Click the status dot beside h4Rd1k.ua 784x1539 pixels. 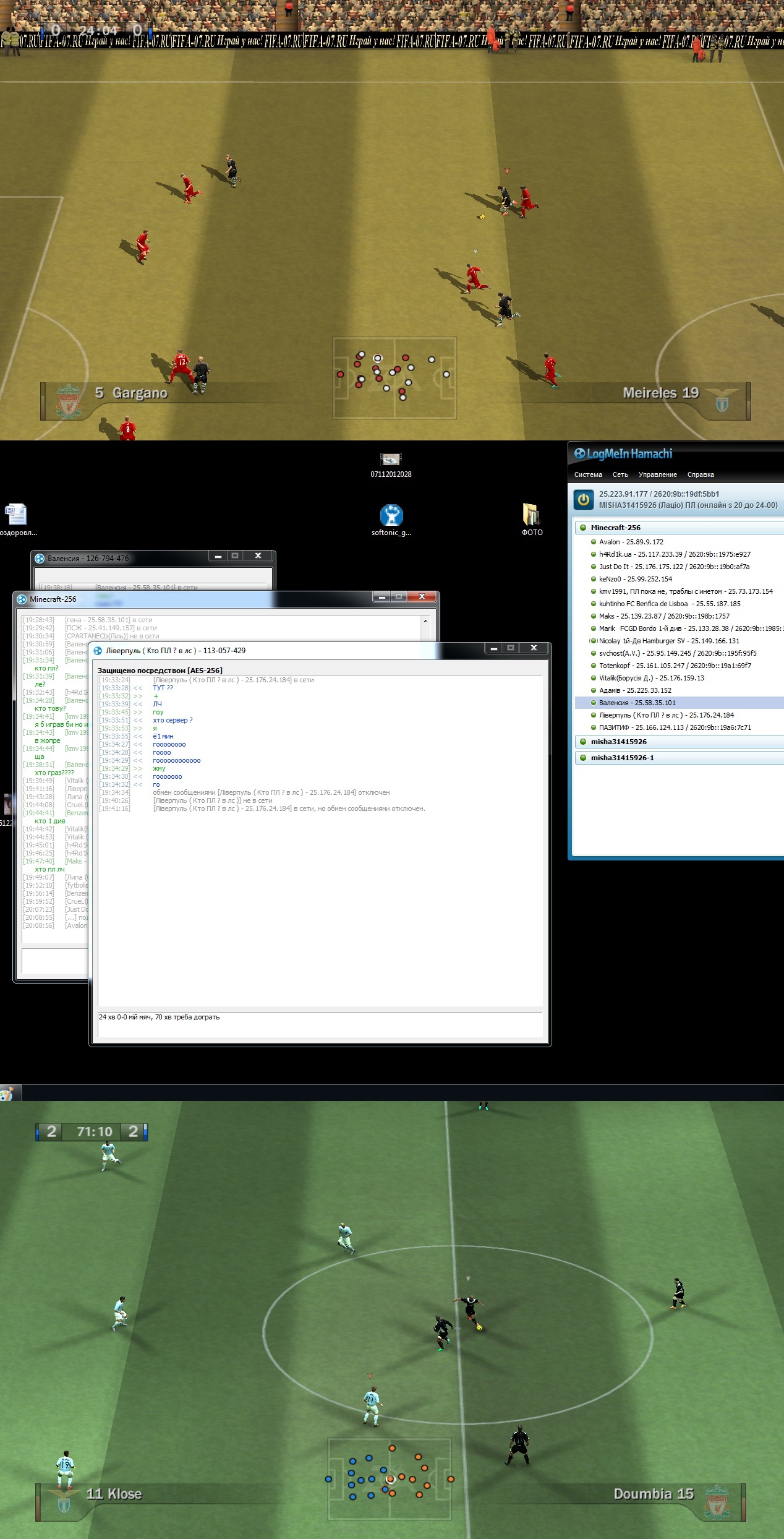point(594,554)
